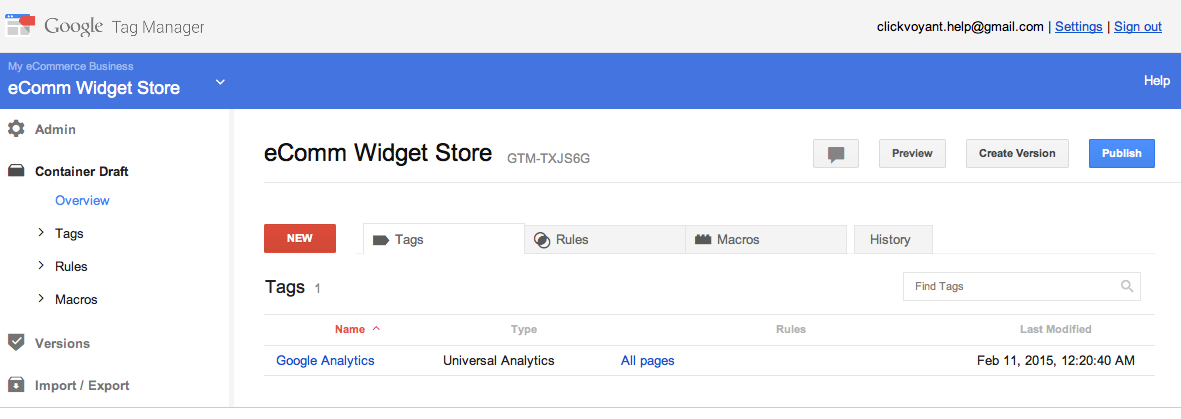Open the All pages rule link
Screen dimensions: 1181x419
pyautogui.click(x=648, y=361)
